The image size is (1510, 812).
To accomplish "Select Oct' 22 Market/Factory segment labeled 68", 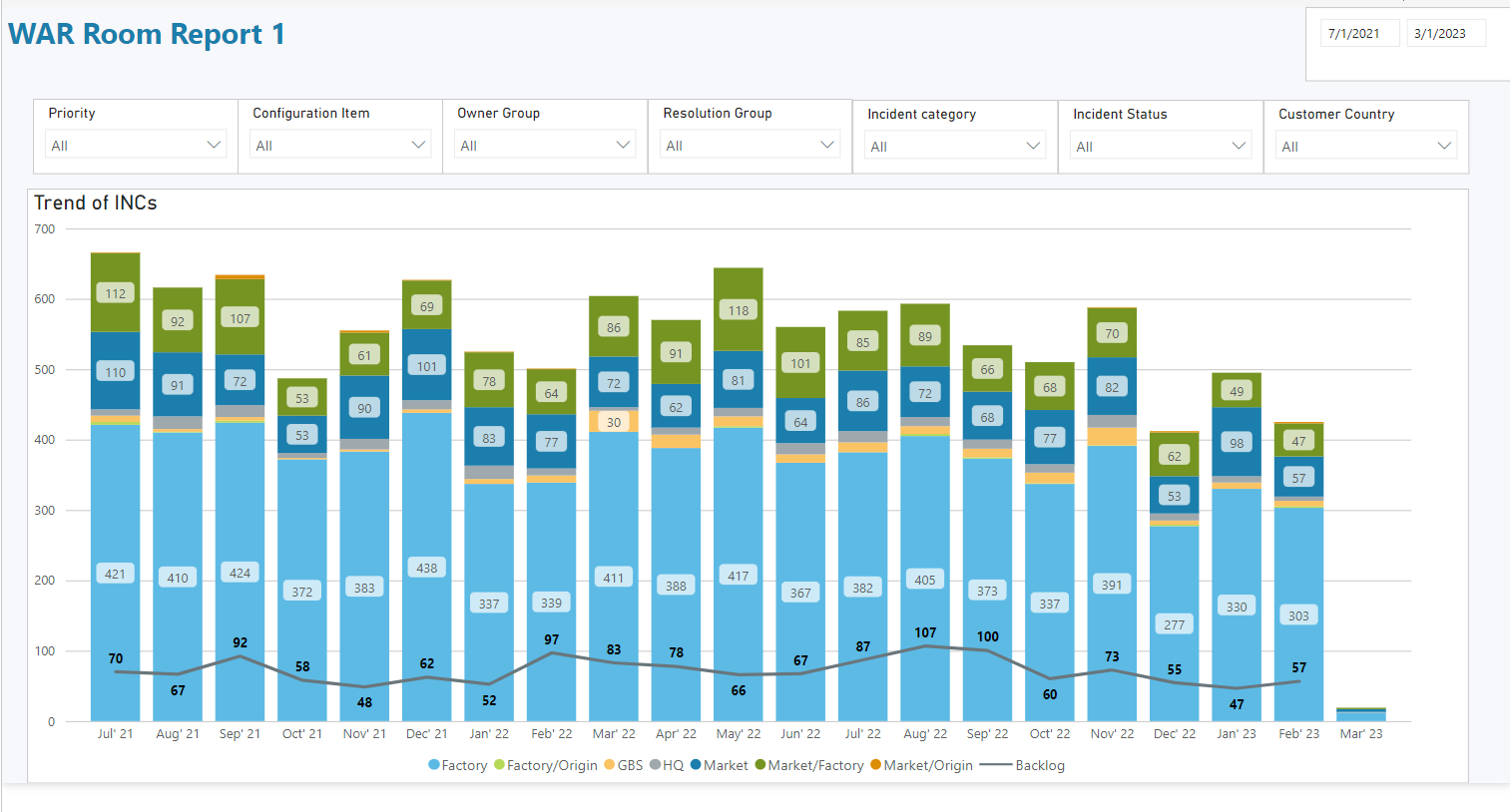I will (1050, 386).
